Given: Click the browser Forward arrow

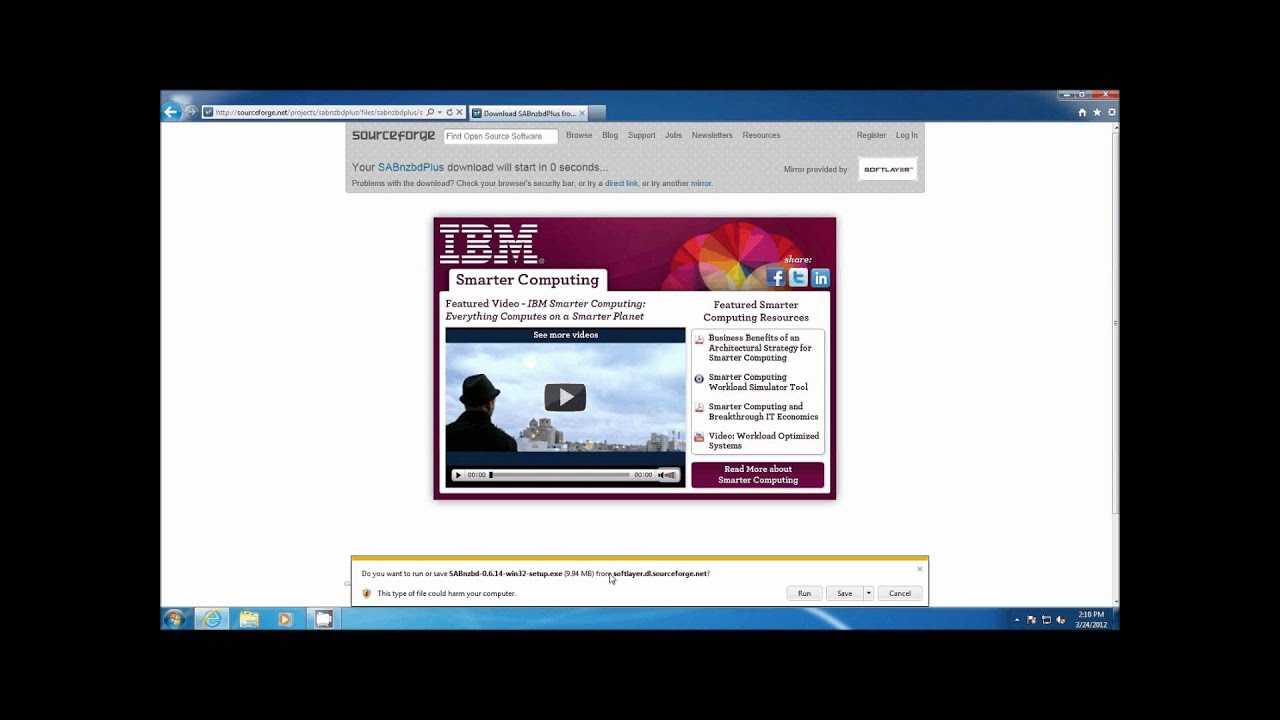Looking at the screenshot, I should point(191,112).
